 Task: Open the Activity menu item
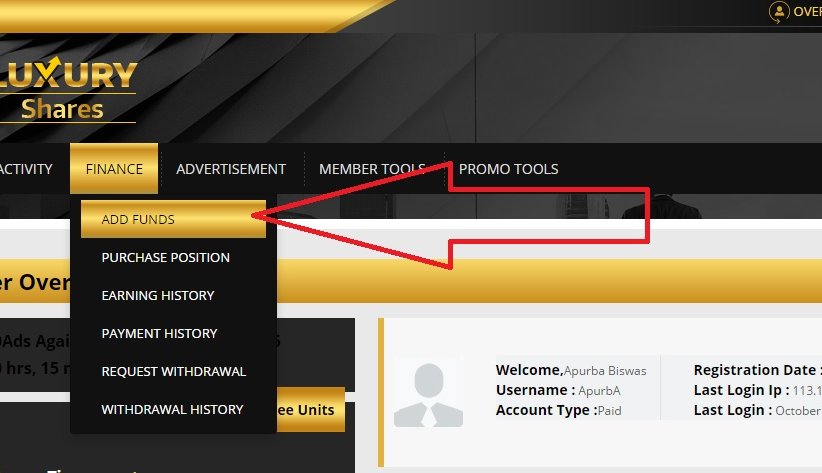(26, 169)
